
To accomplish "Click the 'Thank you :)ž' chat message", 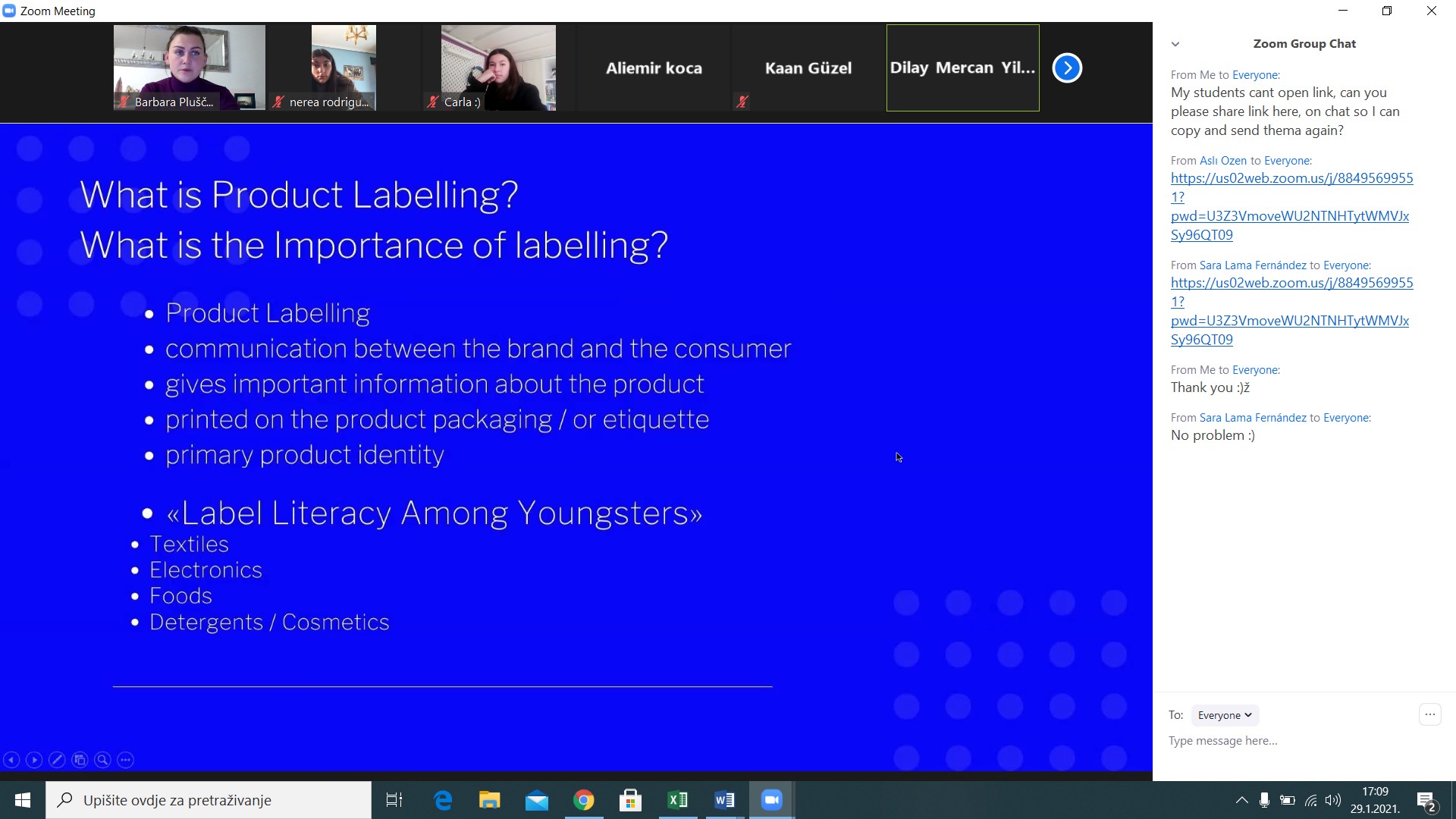I will pos(1210,388).
